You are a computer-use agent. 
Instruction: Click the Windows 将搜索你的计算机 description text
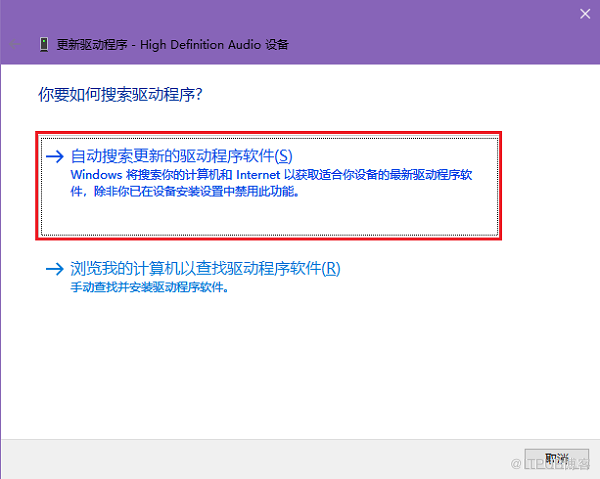tap(271, 183)
